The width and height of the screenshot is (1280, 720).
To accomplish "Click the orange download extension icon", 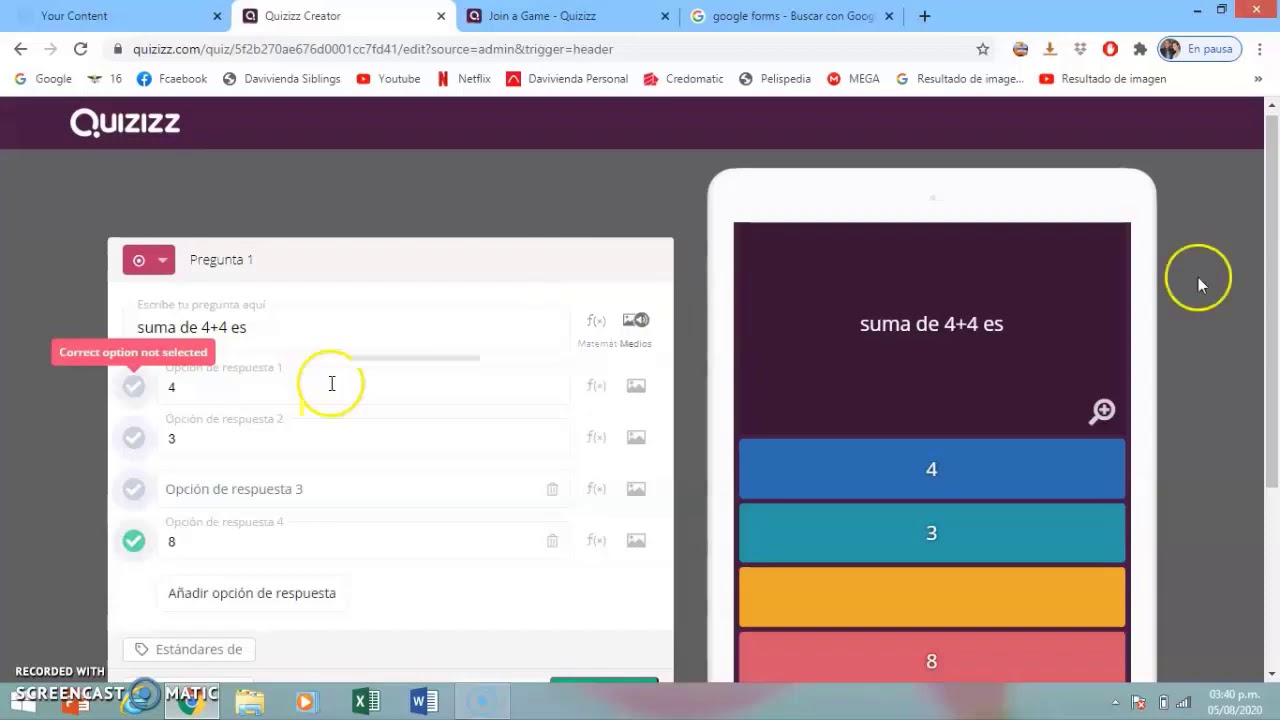I will (1050, 49).
